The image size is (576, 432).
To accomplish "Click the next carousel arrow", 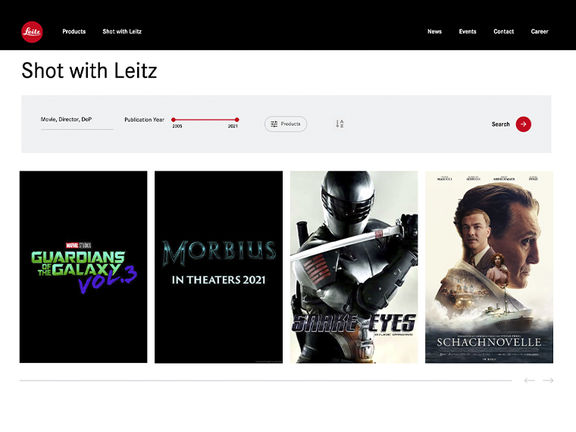I will [x=548, y=380].
